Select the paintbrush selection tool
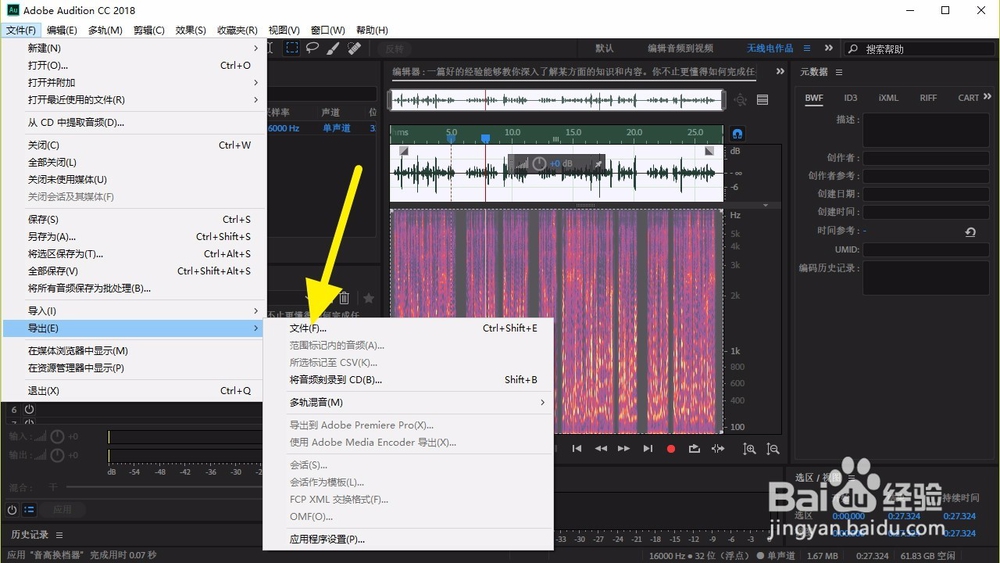The image size is (1000, 563). click(333, 48)
